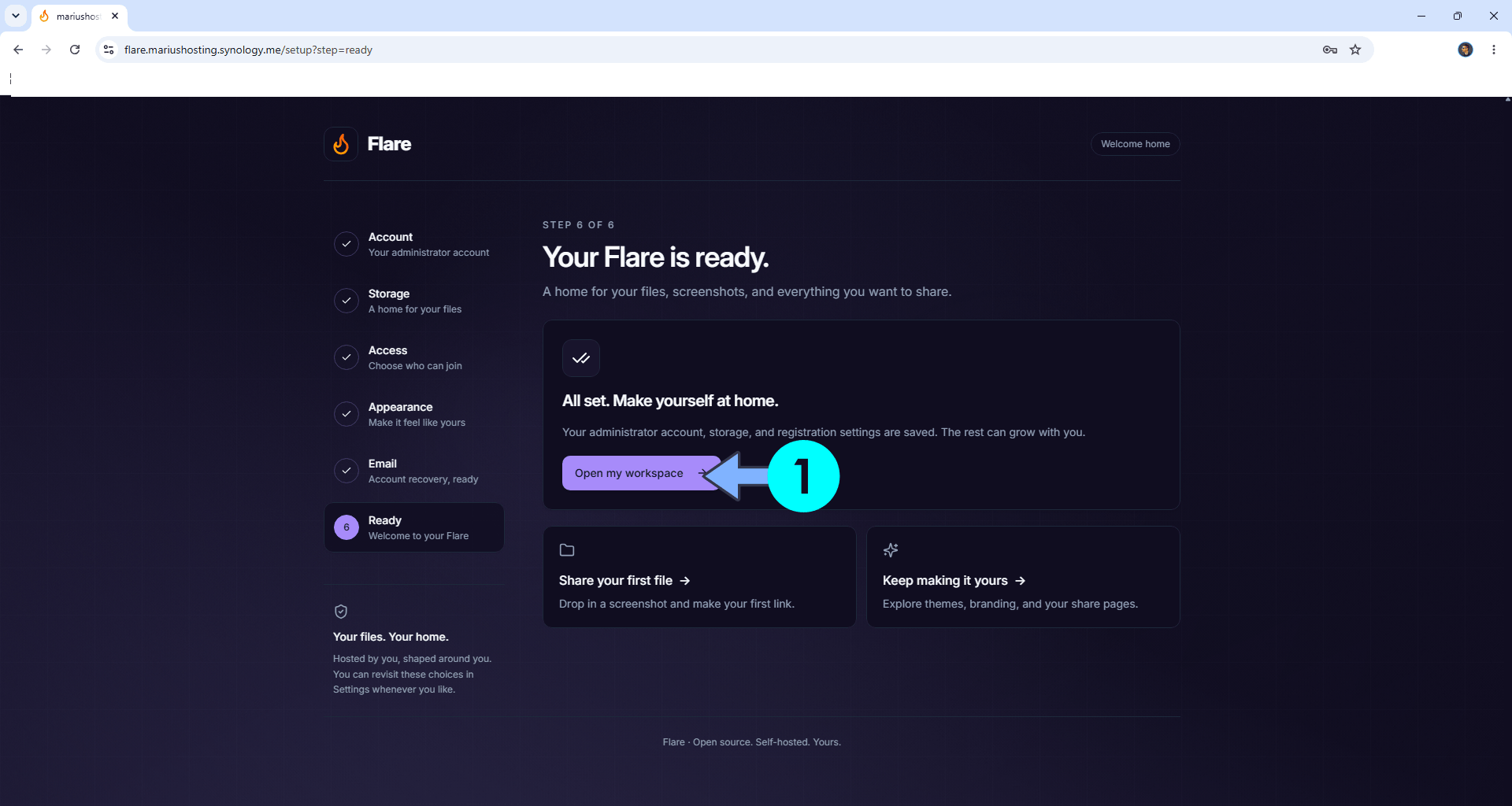
Task: Click the Storage step checkmark icon
Action: pyautogui.click(x=346, y=301)
